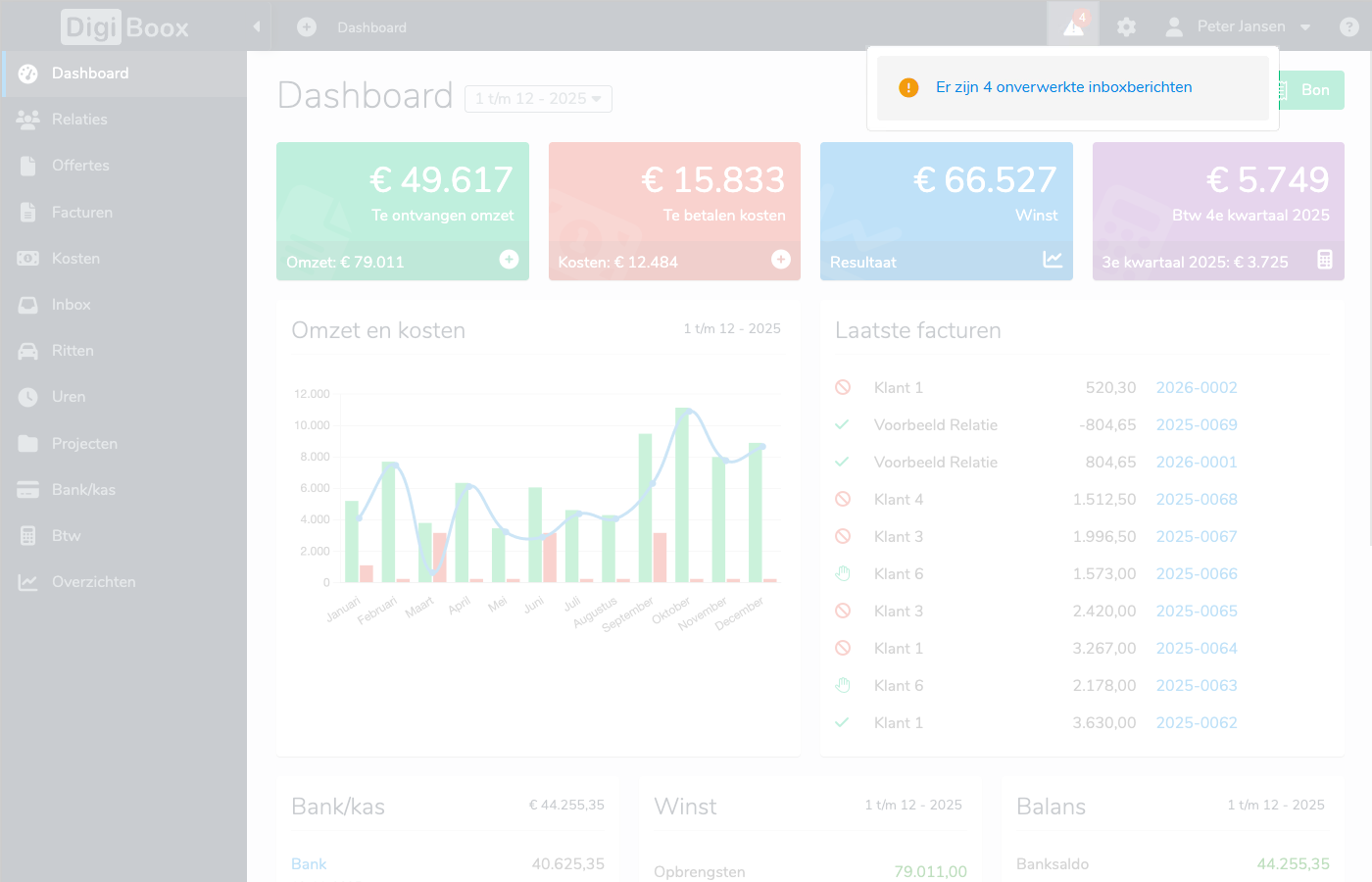Collapse the sidebar with arrow toggle
The height and width of the screenshot is (882, 1372).
[257, 26]
